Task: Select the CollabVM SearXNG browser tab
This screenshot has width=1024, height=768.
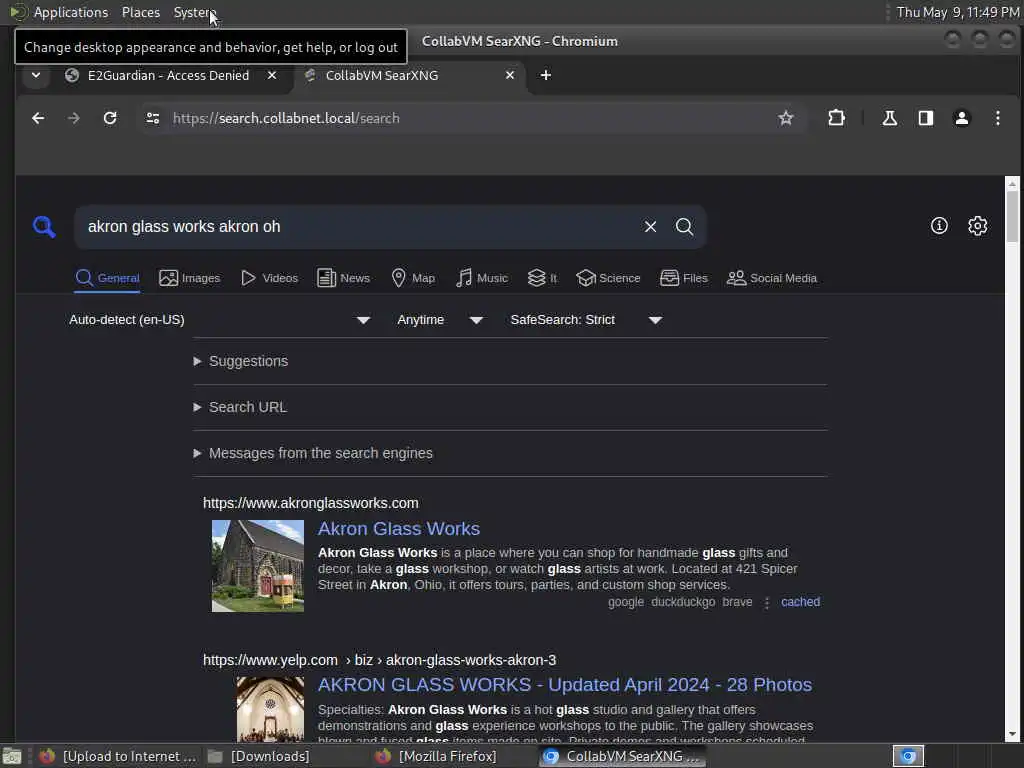Action: point(410,75)
